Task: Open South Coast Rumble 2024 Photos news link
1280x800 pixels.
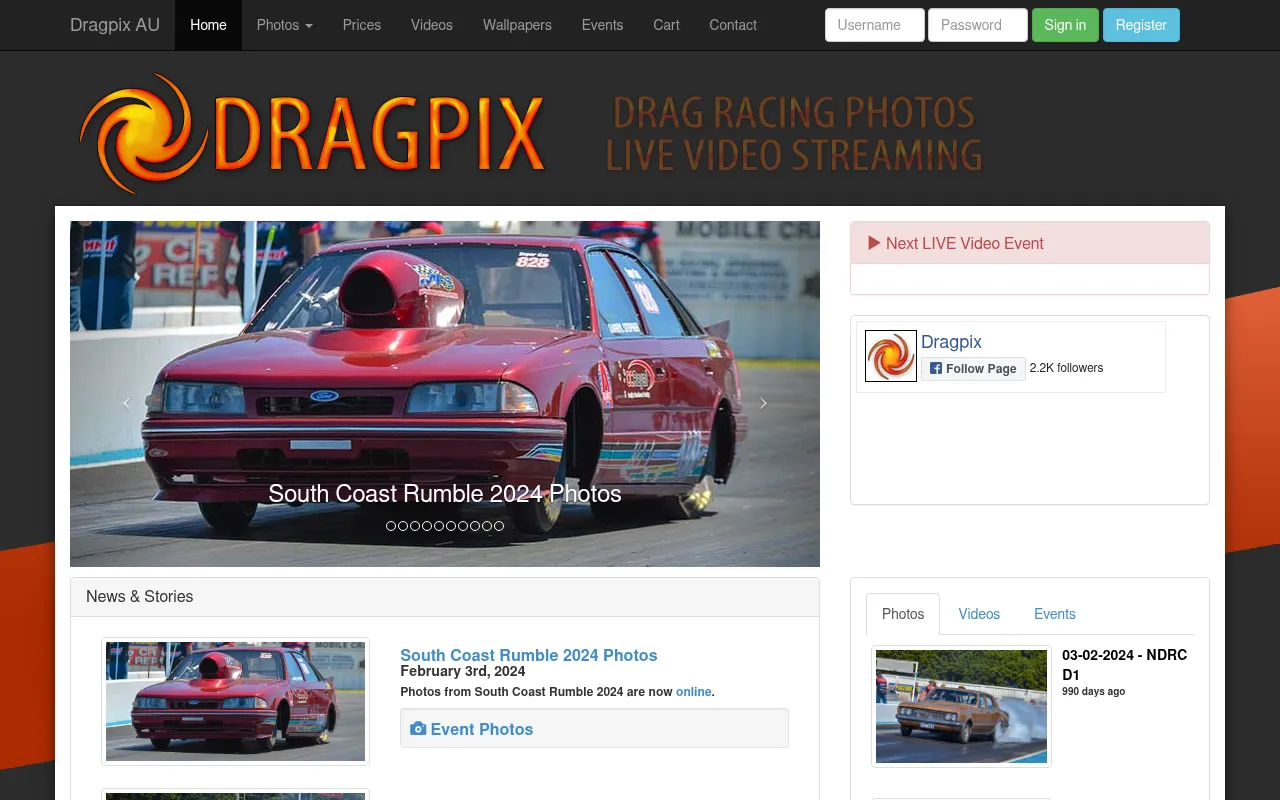Action: 529,655
